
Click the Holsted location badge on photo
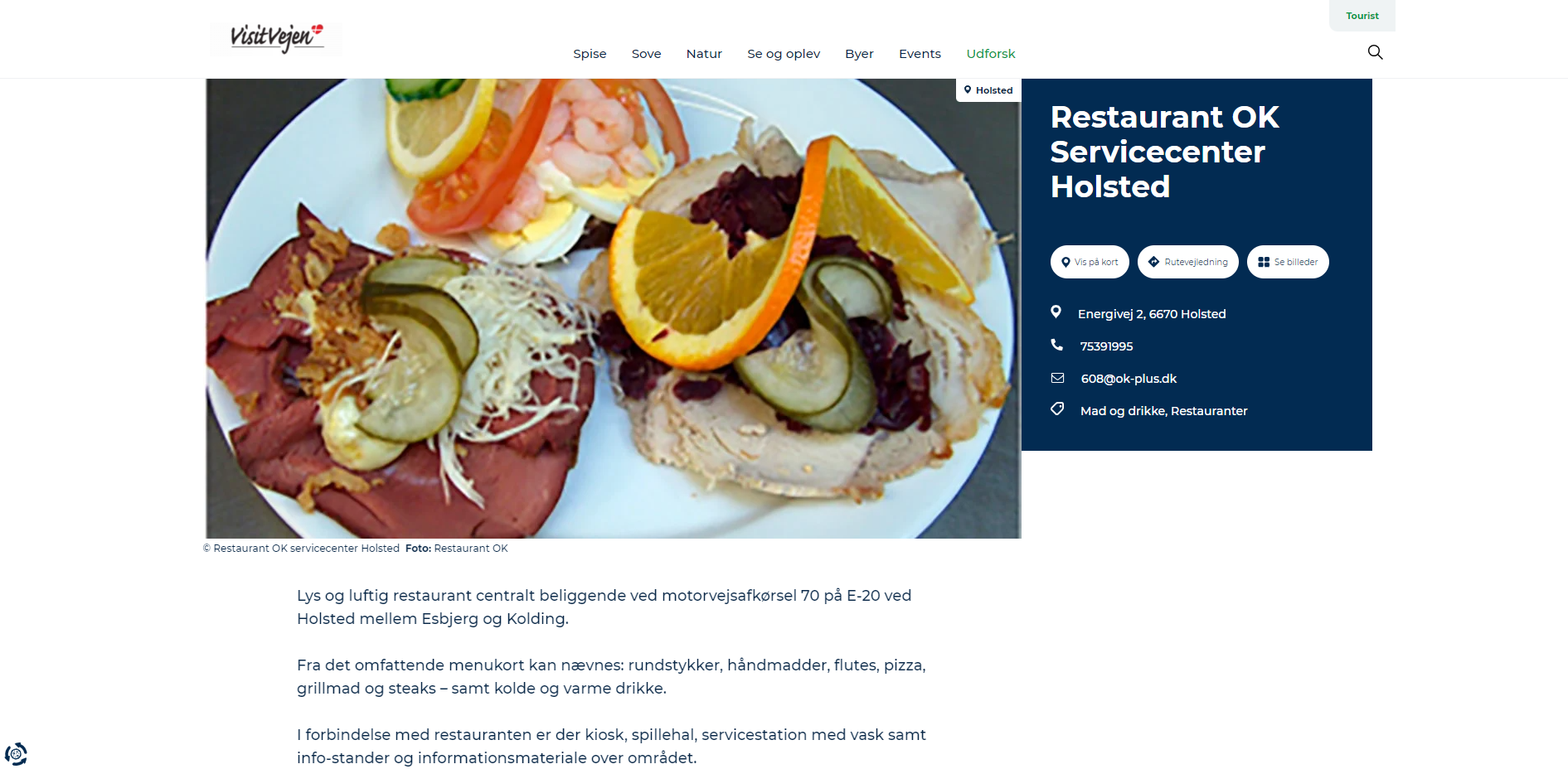988,90
